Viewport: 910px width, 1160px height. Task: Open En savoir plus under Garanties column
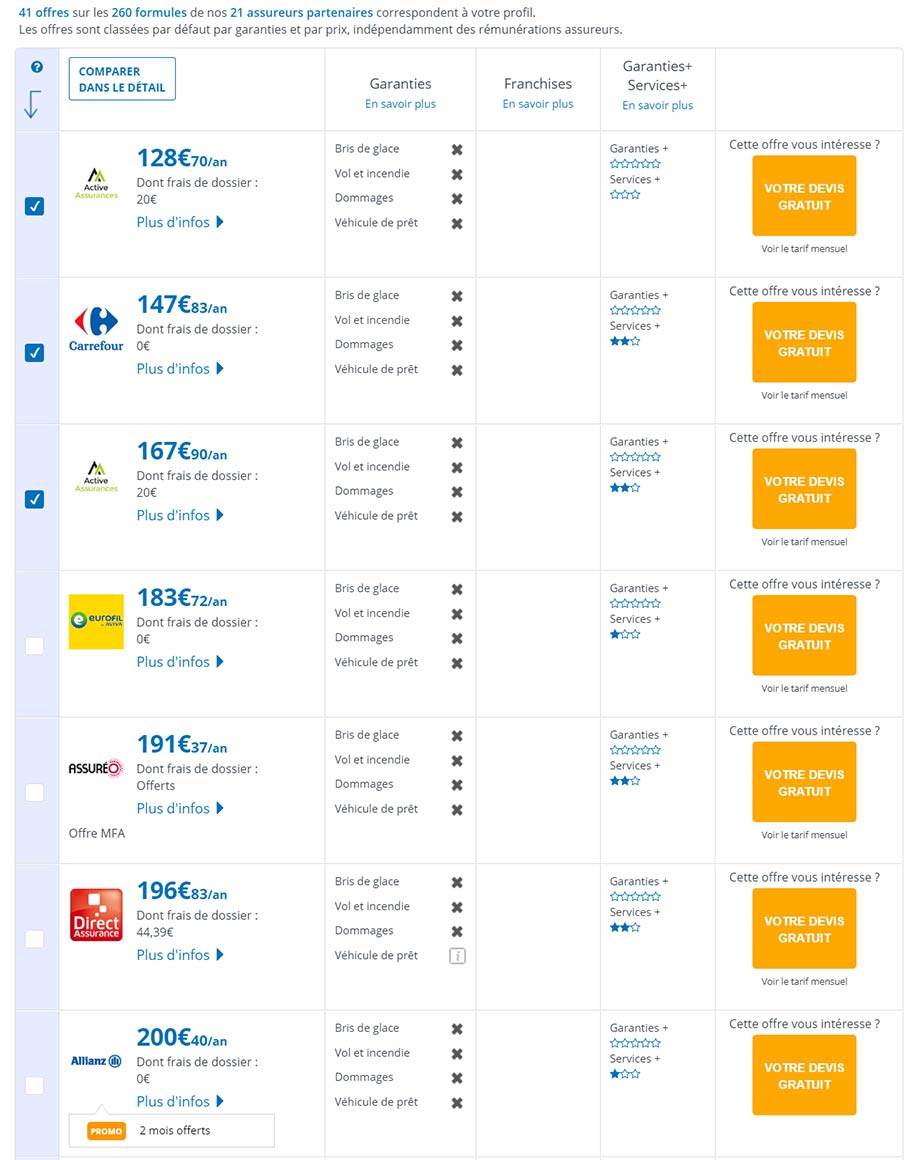pyautogui.click(x=399, y=103)
